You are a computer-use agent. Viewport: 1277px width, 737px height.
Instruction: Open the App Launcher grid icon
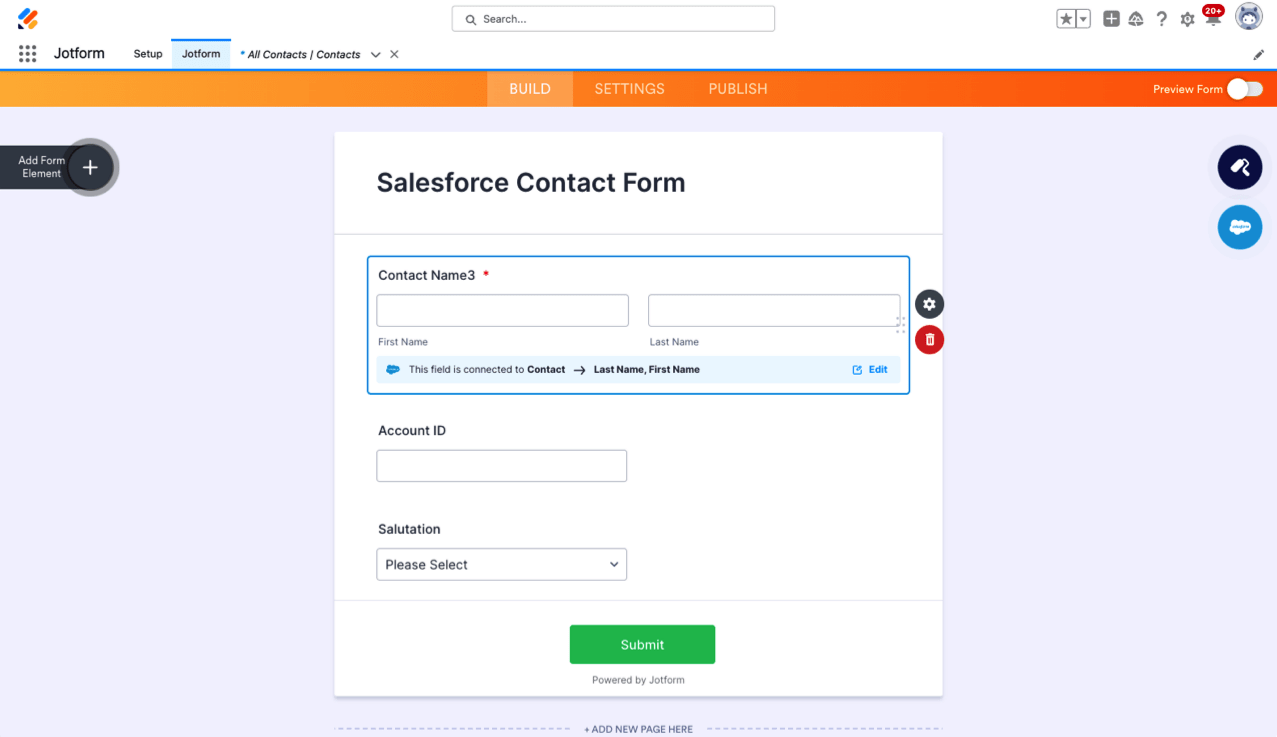click(28, 54)
